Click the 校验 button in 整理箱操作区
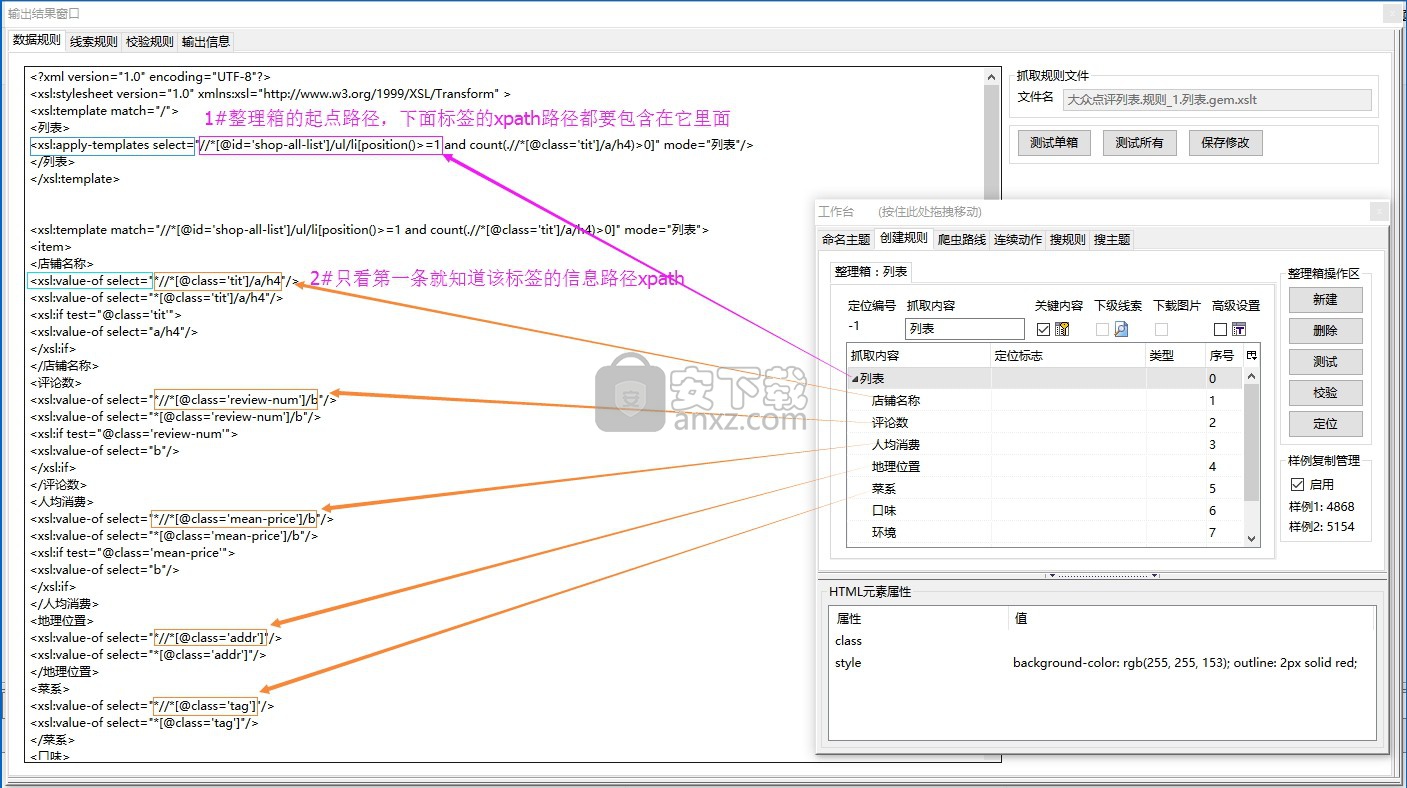This screenshot has height=788, width=1407. 1325,393
